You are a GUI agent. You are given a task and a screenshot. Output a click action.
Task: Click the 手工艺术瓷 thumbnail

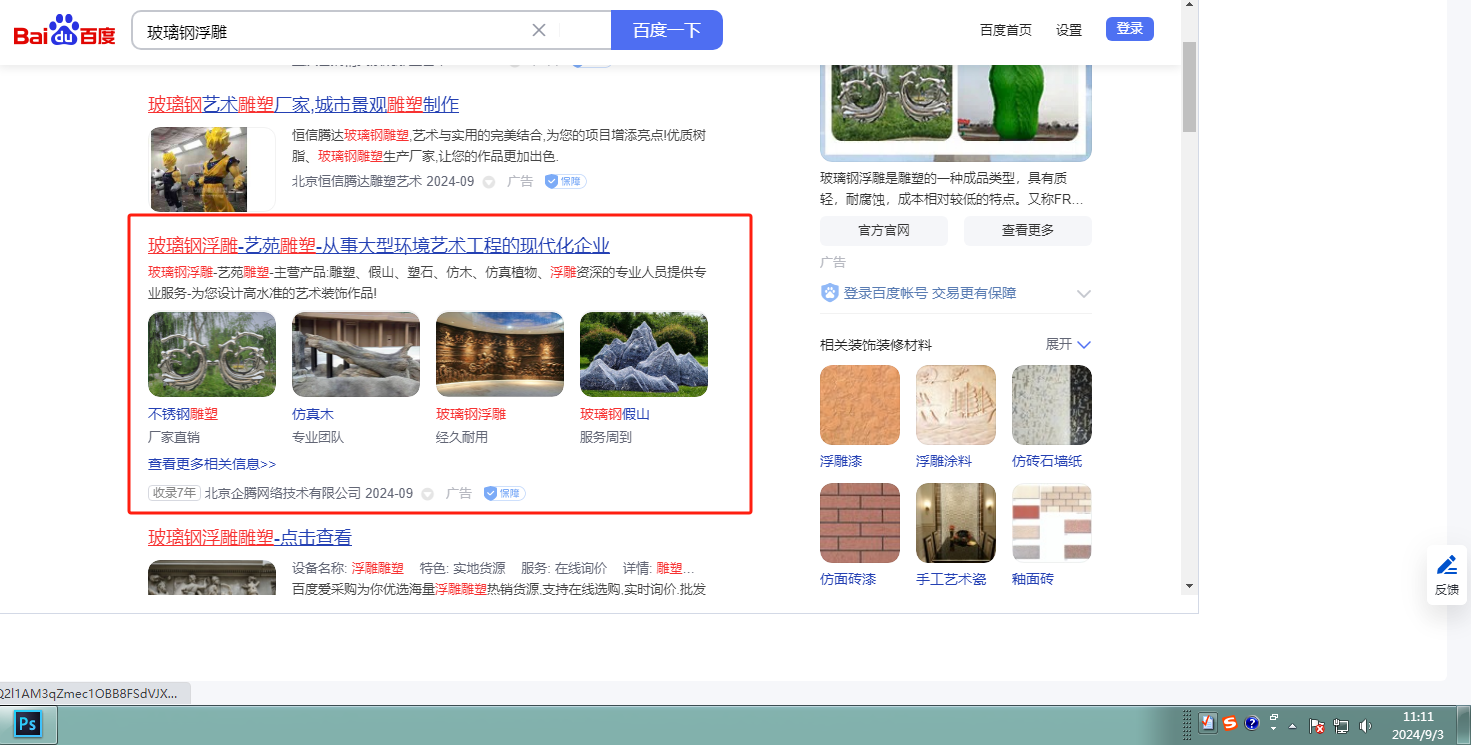point(956,523)
